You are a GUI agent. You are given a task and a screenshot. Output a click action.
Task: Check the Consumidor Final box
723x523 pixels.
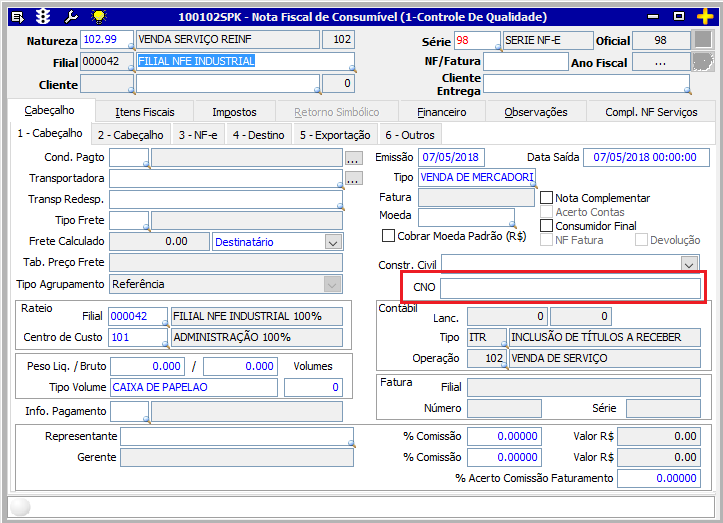(x=547, y=226)
